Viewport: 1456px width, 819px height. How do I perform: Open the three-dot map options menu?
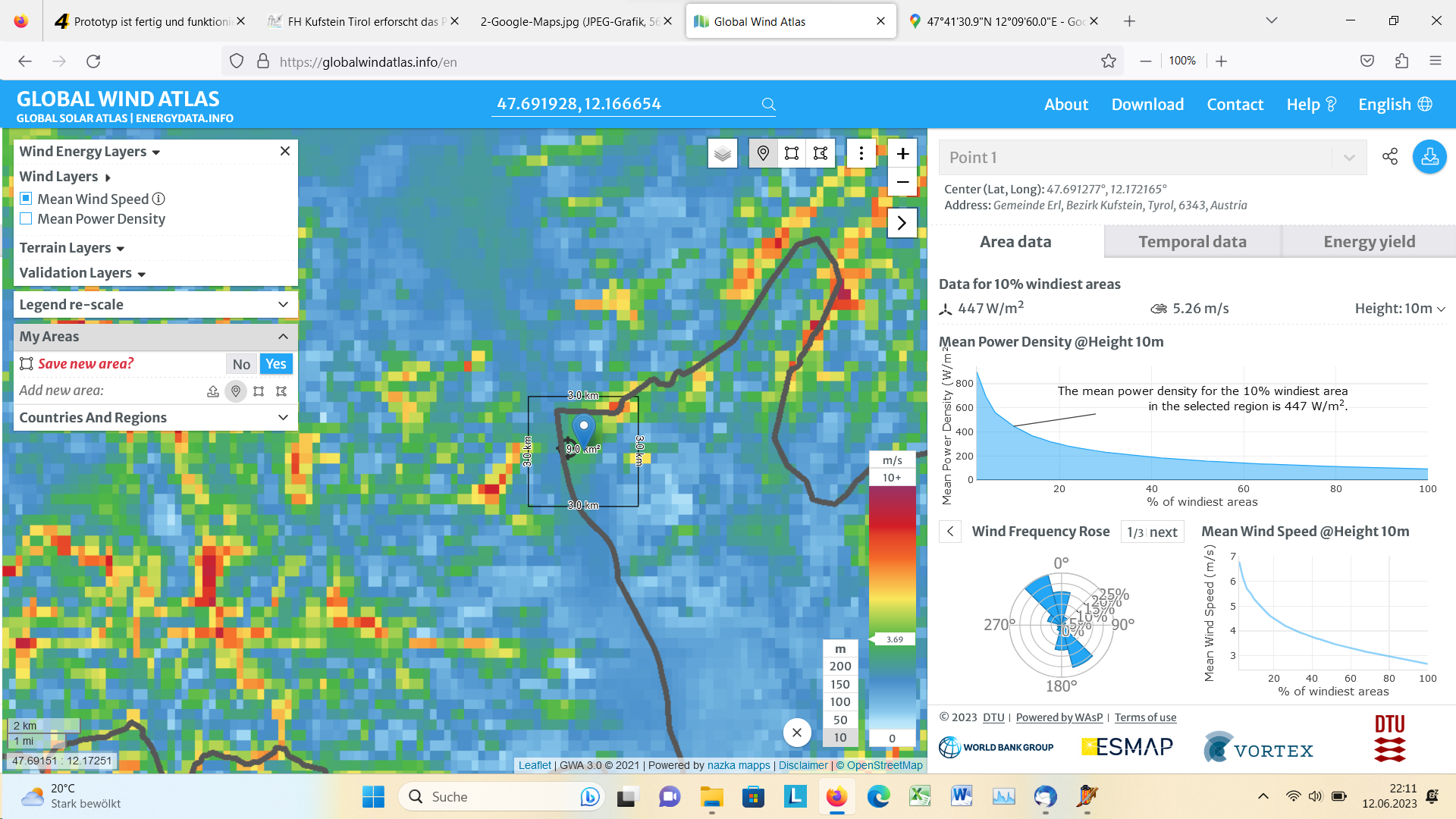pos(861,154)
